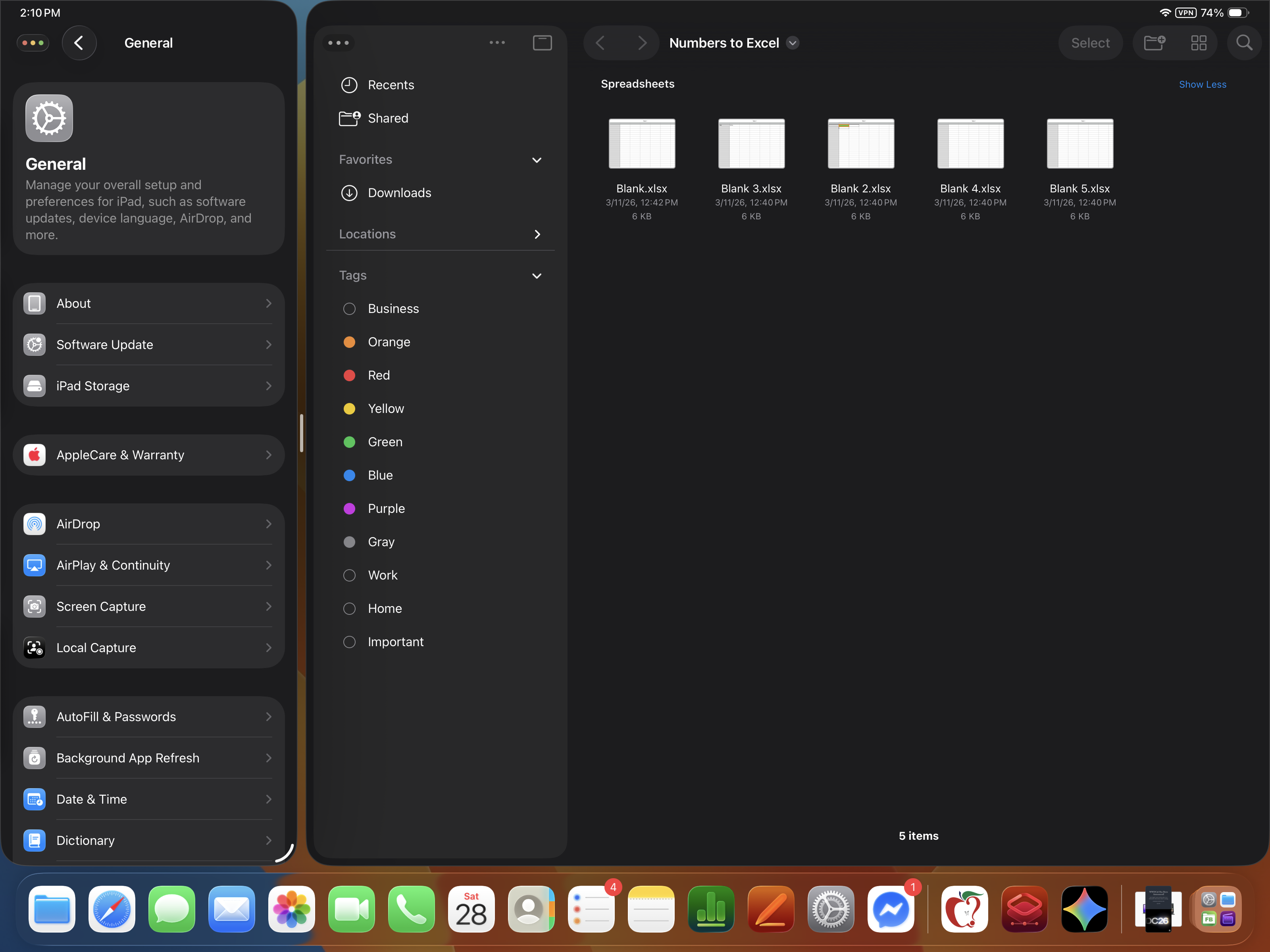Filter by the Blue tag
Image resolution: width=1270 pixels, height=952 pixels.
(441, 475)
